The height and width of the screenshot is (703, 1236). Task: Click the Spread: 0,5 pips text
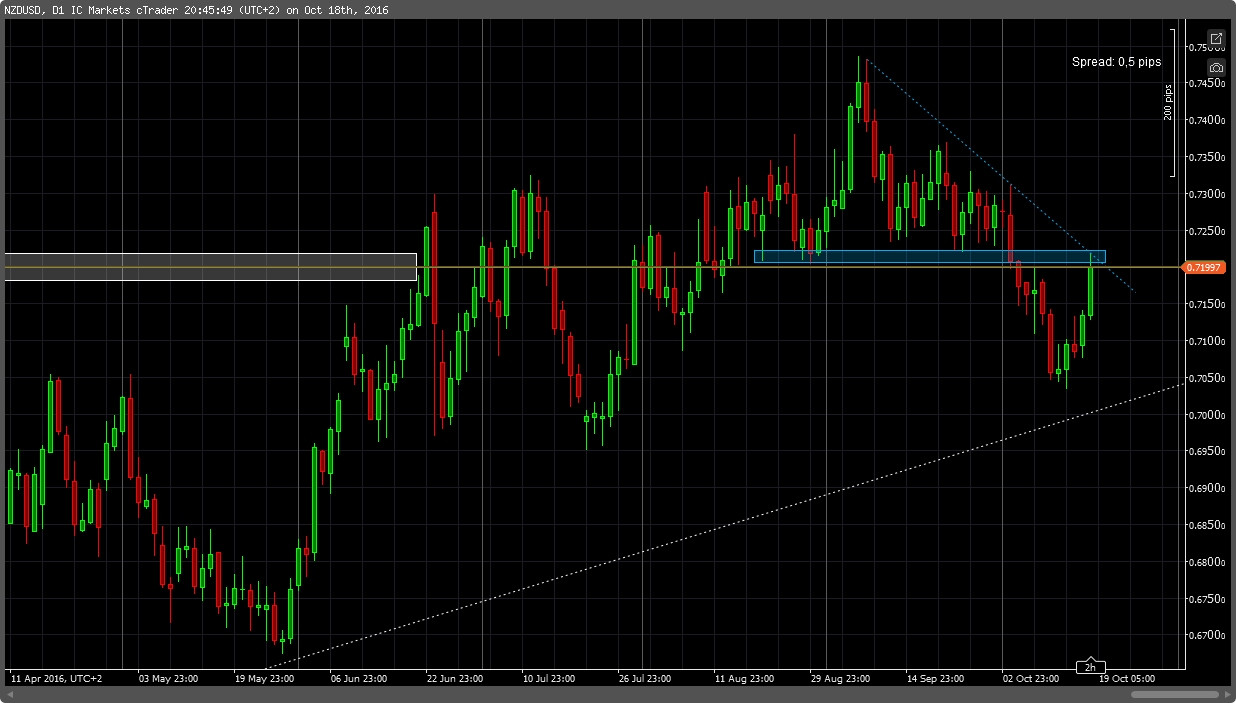point(1117,62)
